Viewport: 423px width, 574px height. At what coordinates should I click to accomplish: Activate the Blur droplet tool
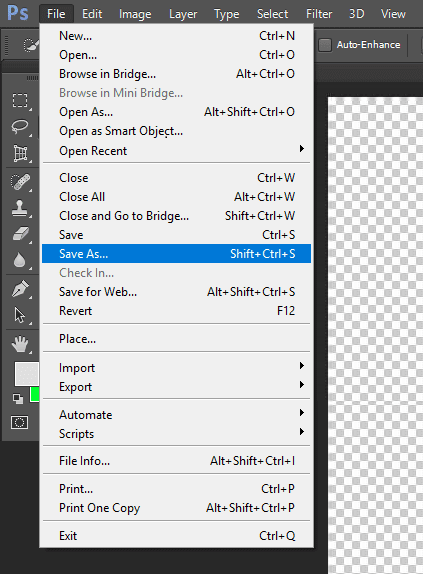coord(19,260)
